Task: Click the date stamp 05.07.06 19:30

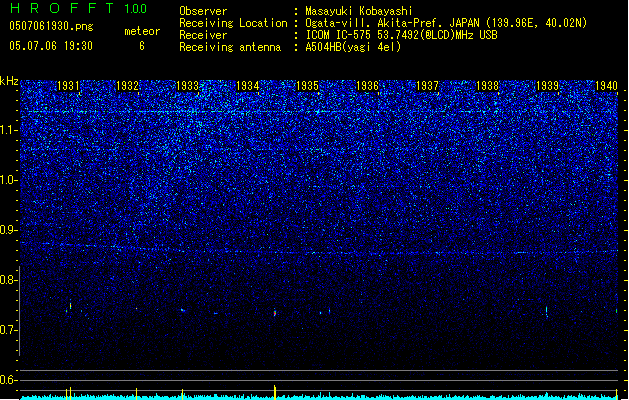Action: (51, 46)
